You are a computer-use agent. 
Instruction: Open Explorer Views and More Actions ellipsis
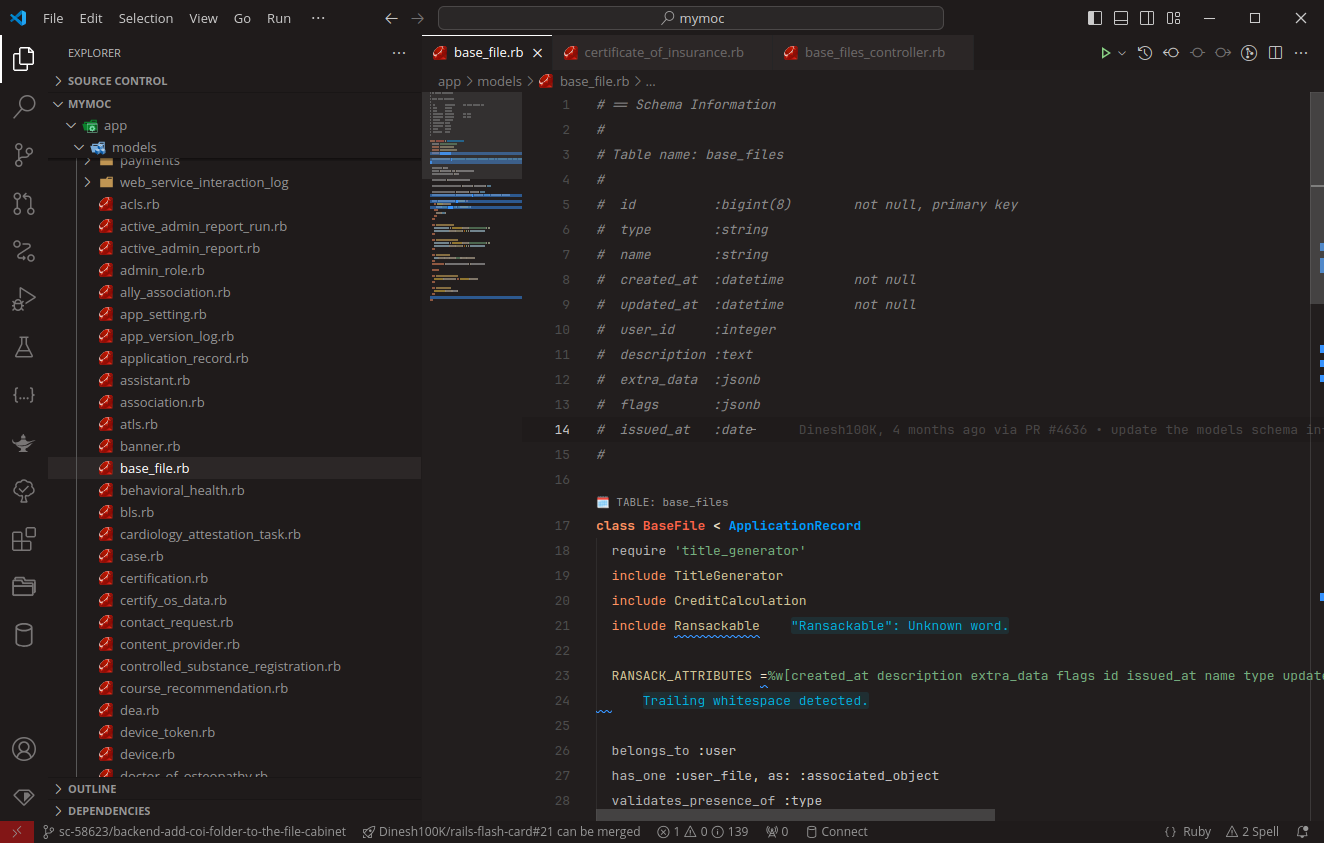pyautogui.click(x=399, y=53)
